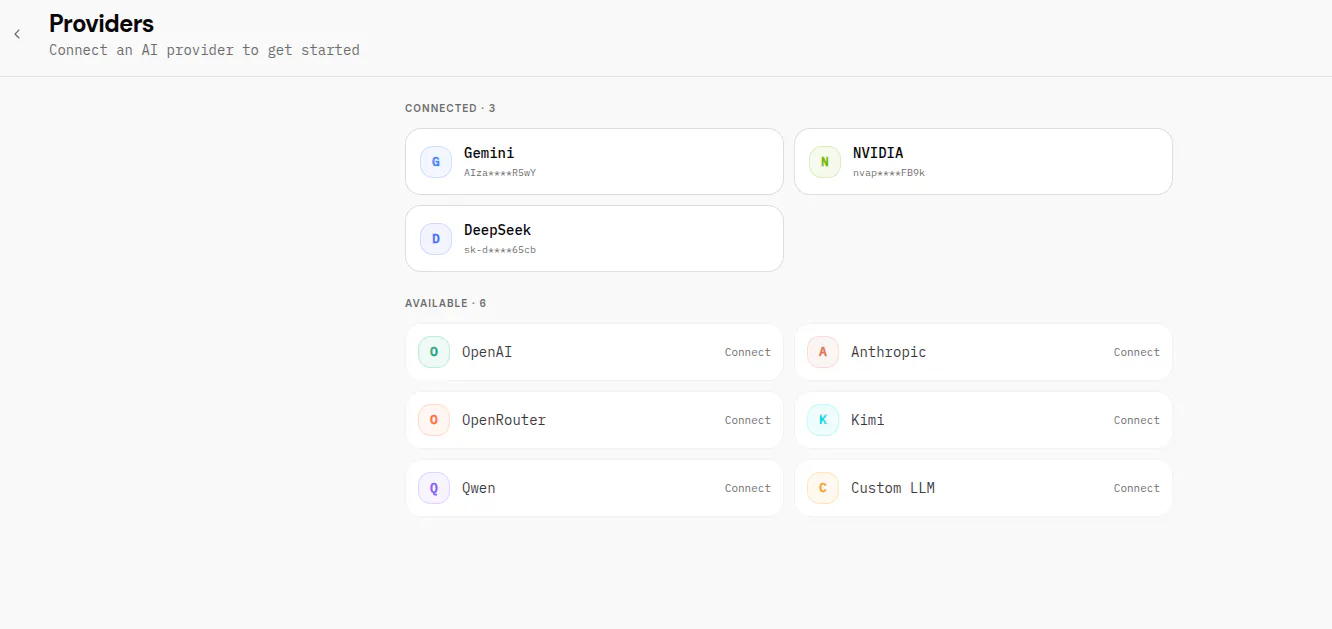The height and width of the screenshot is (629, 1332).
Task: Click the Anthropic A icon
Action: tap(823, 352)
